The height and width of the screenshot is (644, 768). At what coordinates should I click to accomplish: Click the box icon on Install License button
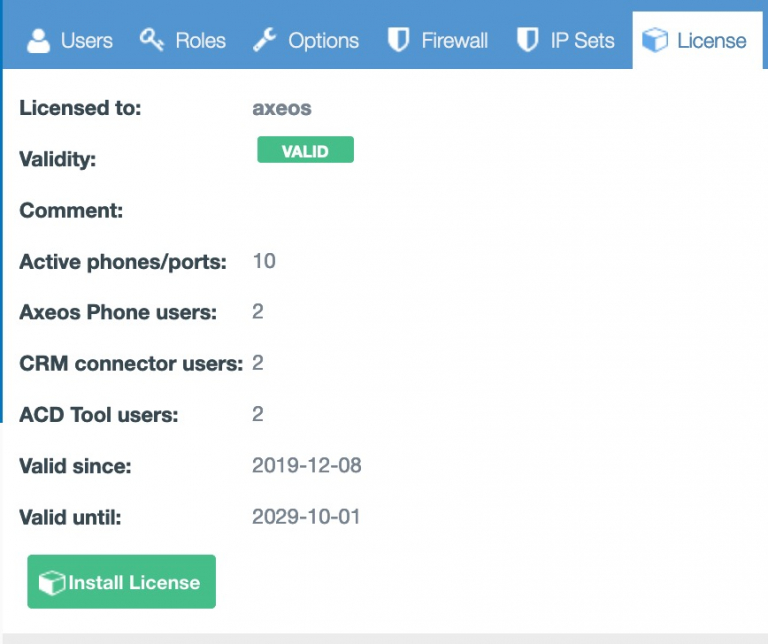point(51,583)
